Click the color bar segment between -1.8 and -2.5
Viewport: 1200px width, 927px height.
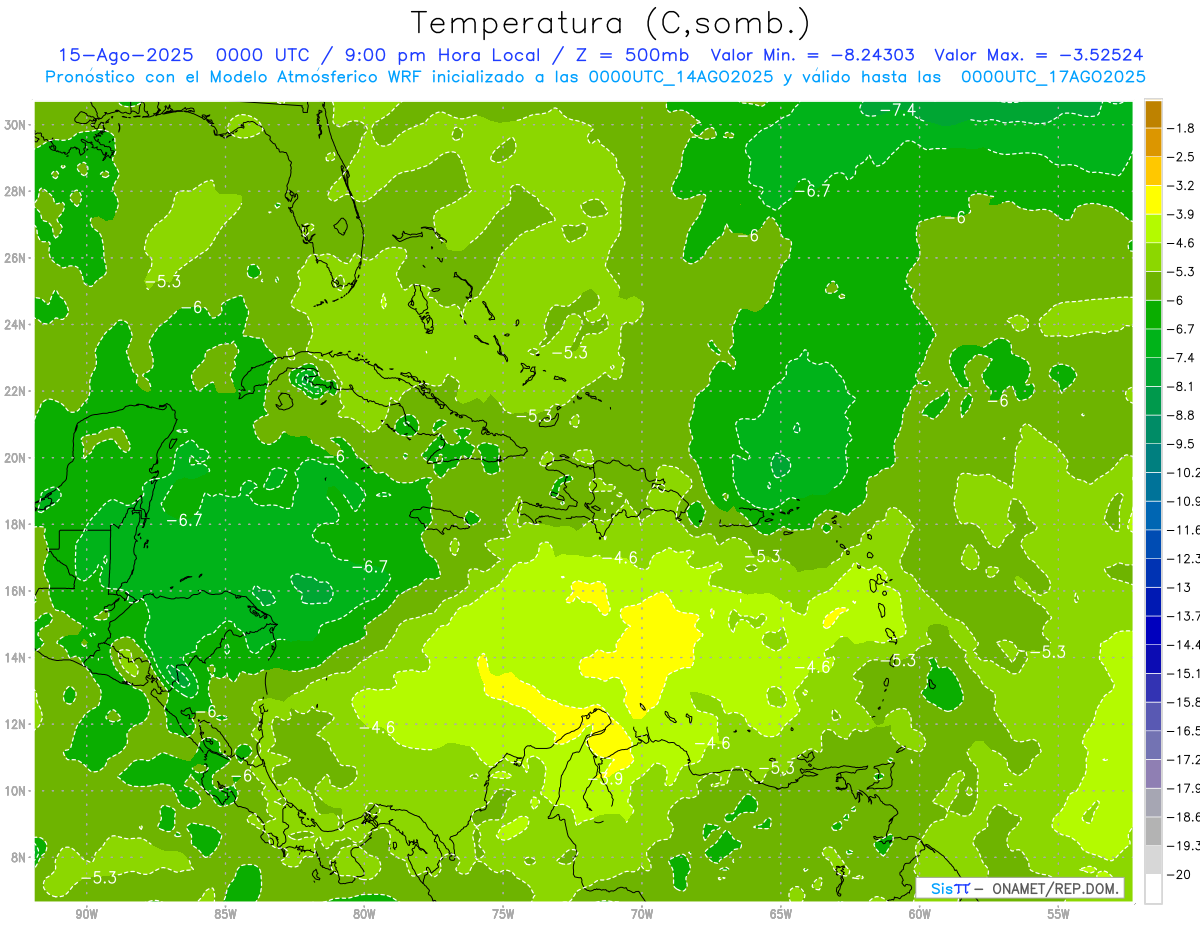pyautogui.click(x=1153, y=142)
